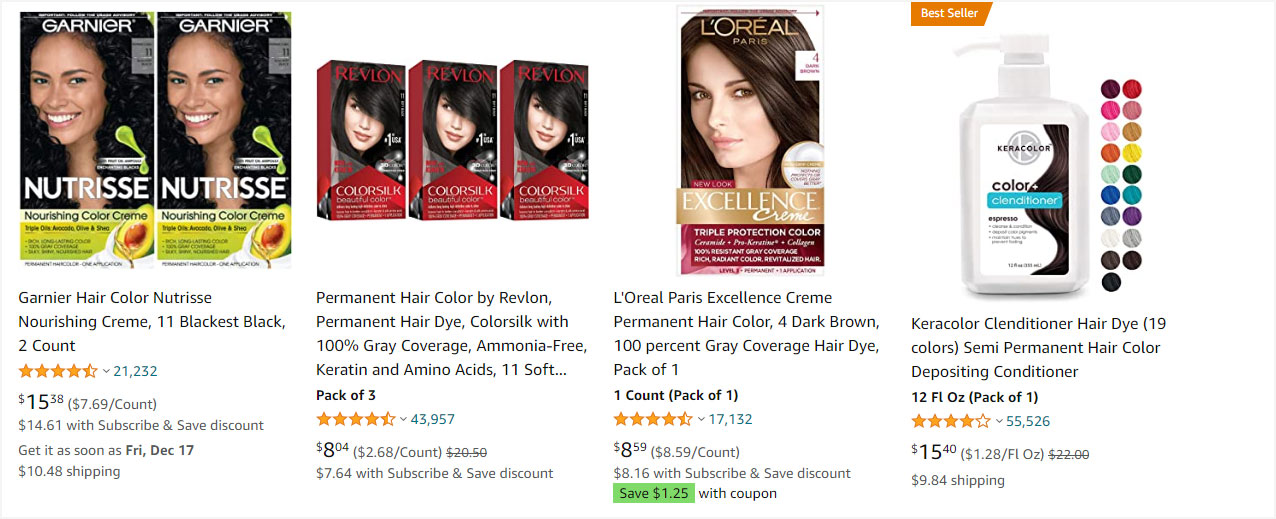1276x519 pixels.
Task: Expand the rating chevron beside 43,957
Action: click(x=404, y=420)
